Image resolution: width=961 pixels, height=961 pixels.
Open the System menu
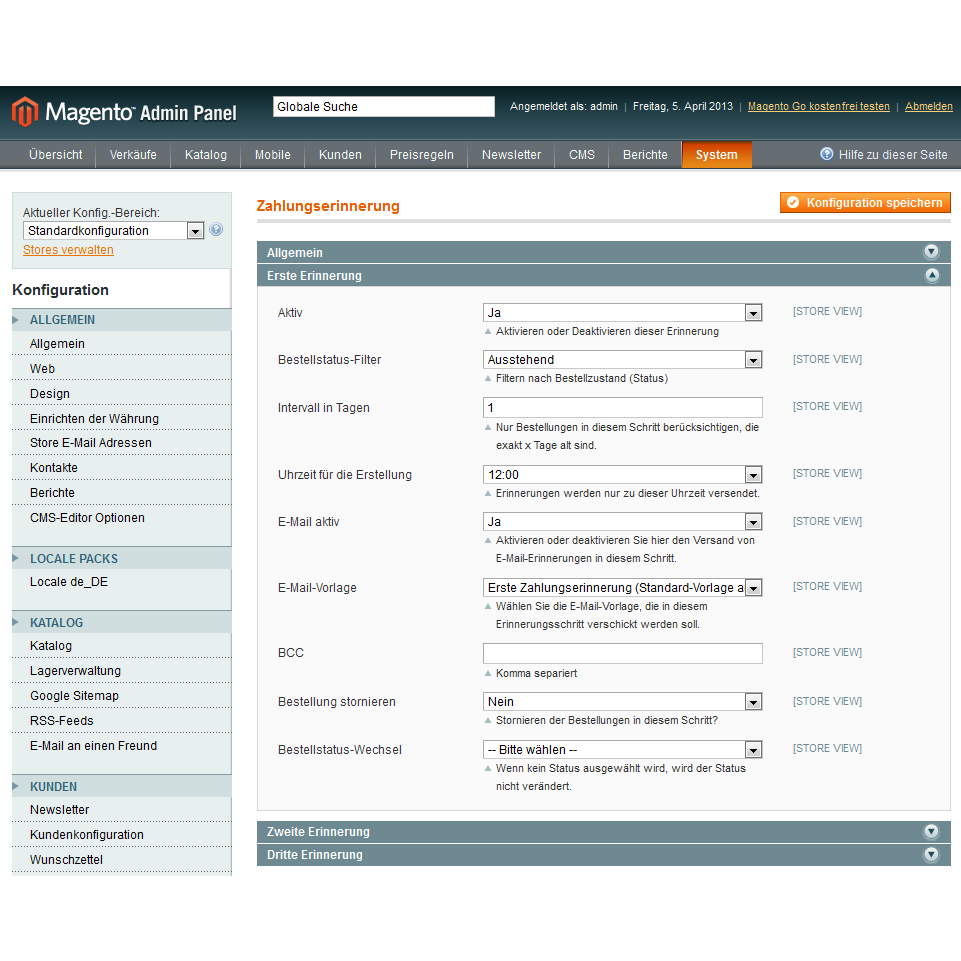pyautogui.click(x=716, y=154)
